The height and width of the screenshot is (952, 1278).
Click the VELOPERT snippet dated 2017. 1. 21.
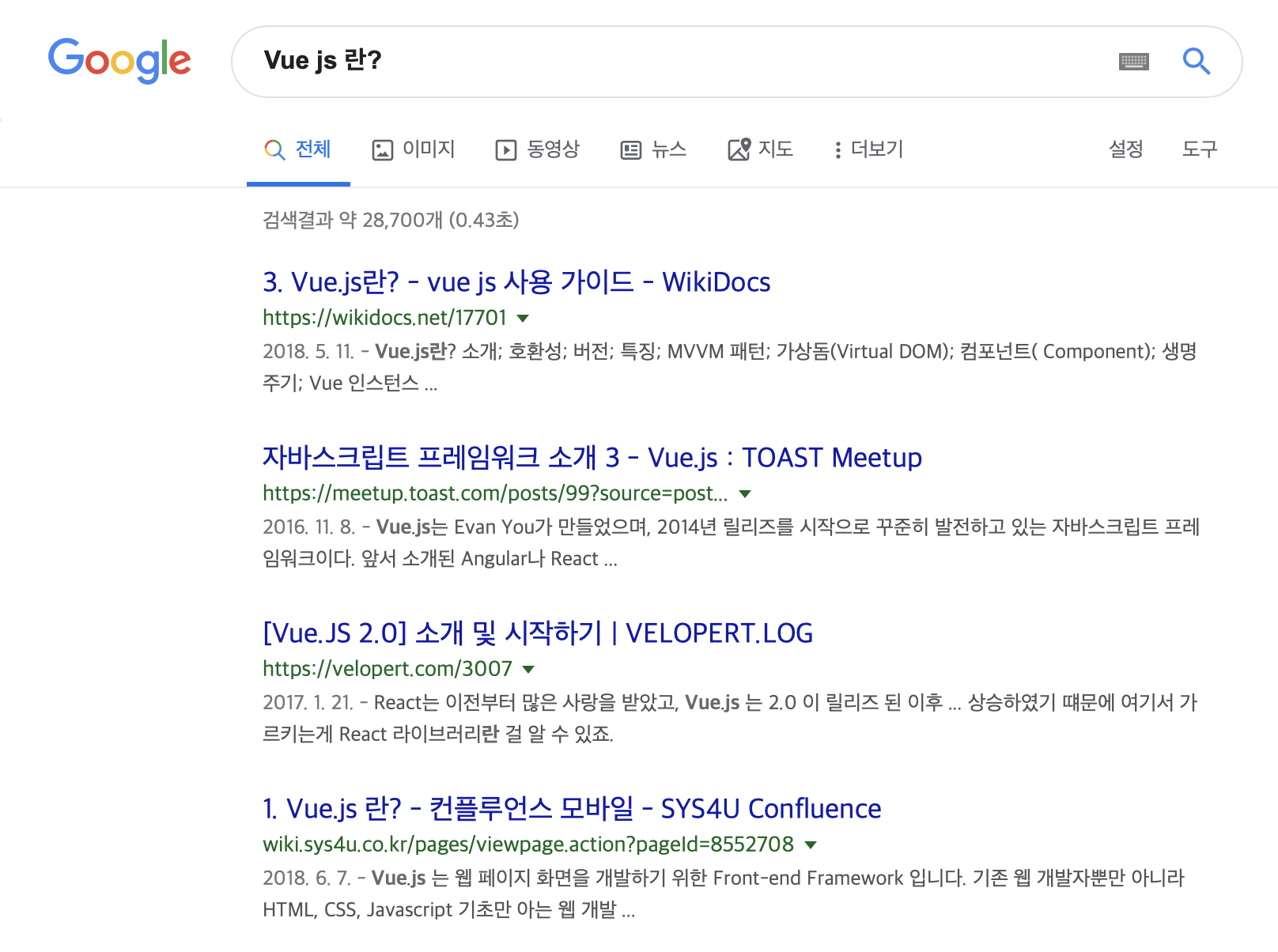coord(730,719)
